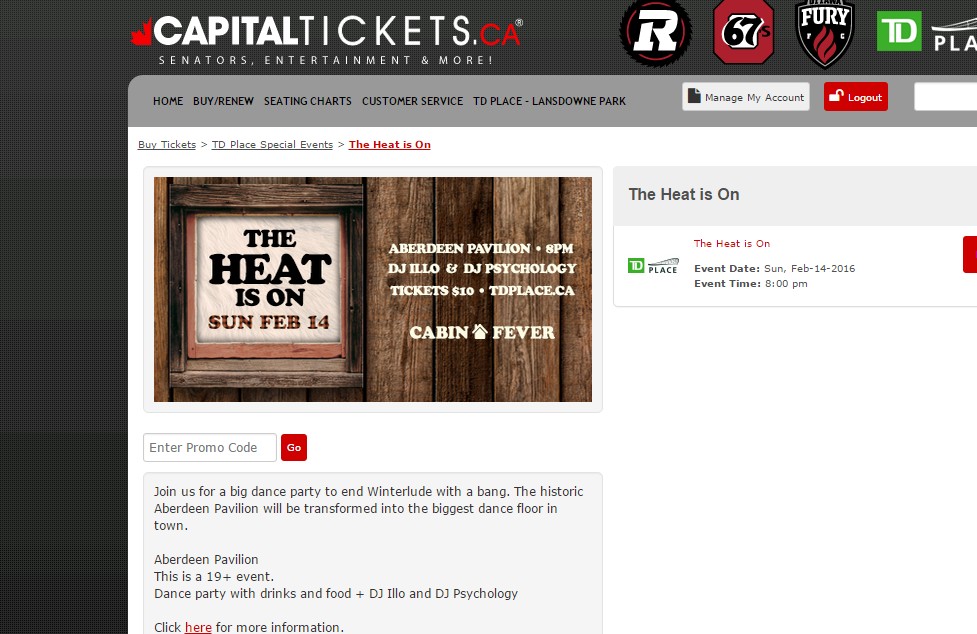Click the Ottawa Redblacks R logo
The height and width of the screenshot is (634, 977).
655,32
